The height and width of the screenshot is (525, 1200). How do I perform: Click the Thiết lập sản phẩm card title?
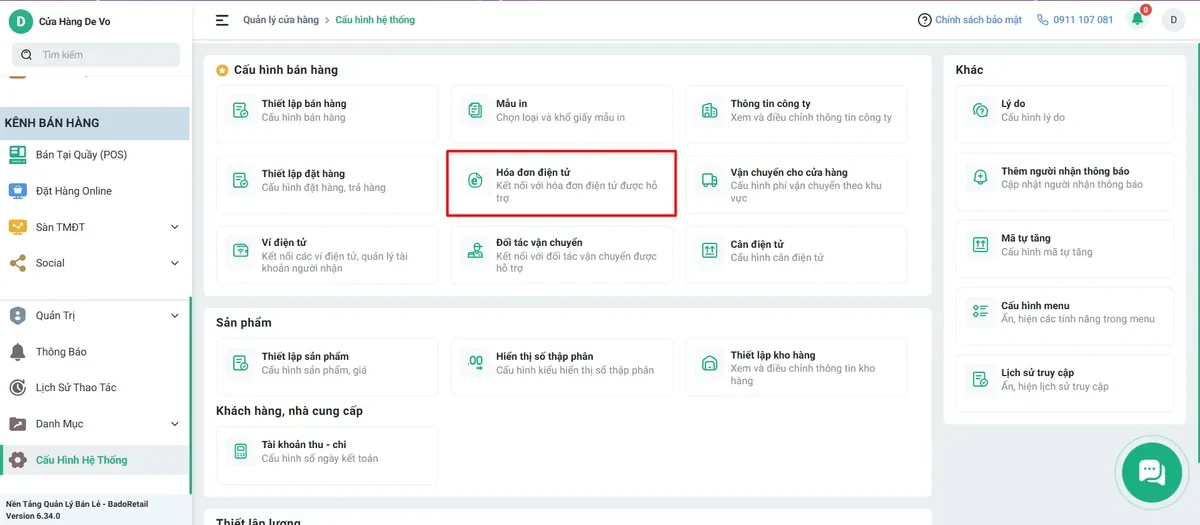coord(305,356)
